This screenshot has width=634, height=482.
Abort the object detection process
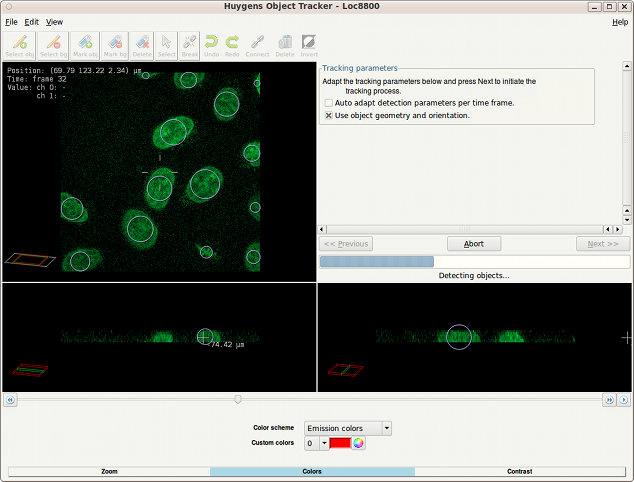coord(474,244)
